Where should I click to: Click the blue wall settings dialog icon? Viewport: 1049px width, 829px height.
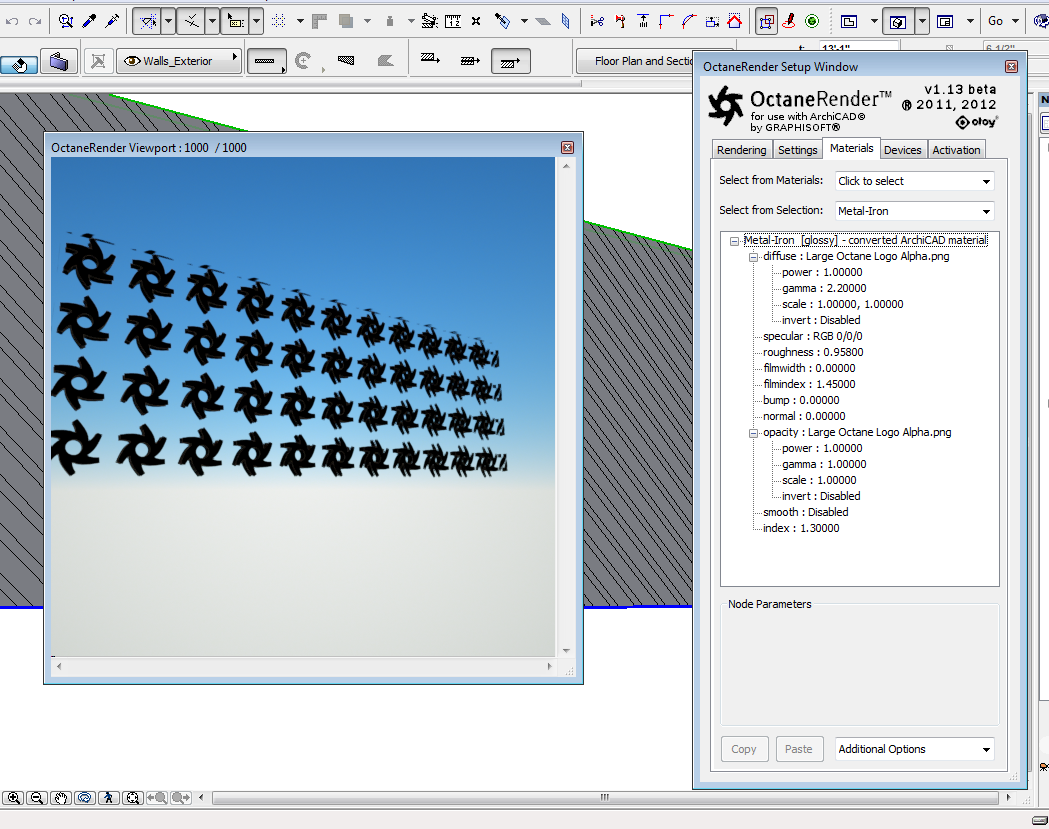[59, 62]
